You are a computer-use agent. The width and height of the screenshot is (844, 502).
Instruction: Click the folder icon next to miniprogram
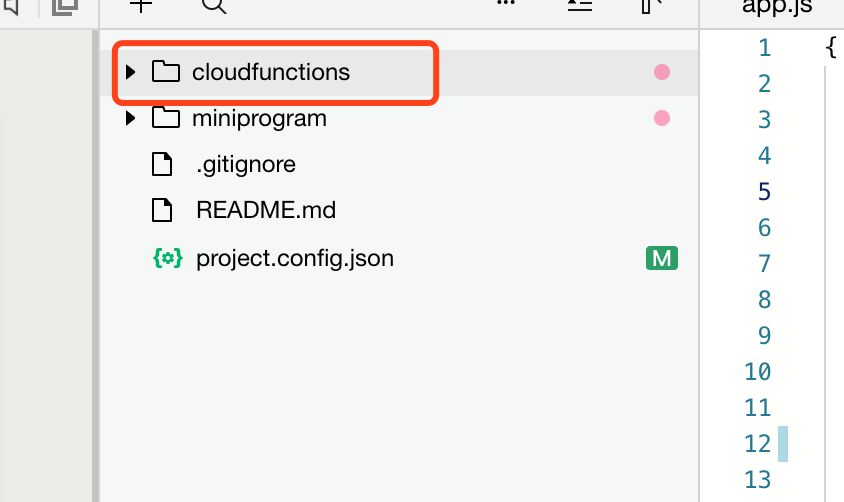coord(166,117)
